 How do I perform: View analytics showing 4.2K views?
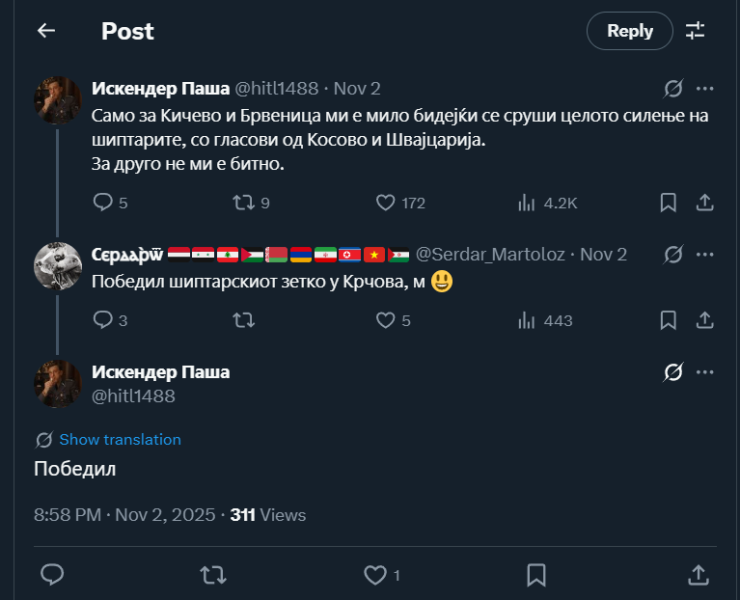point(527,202)
